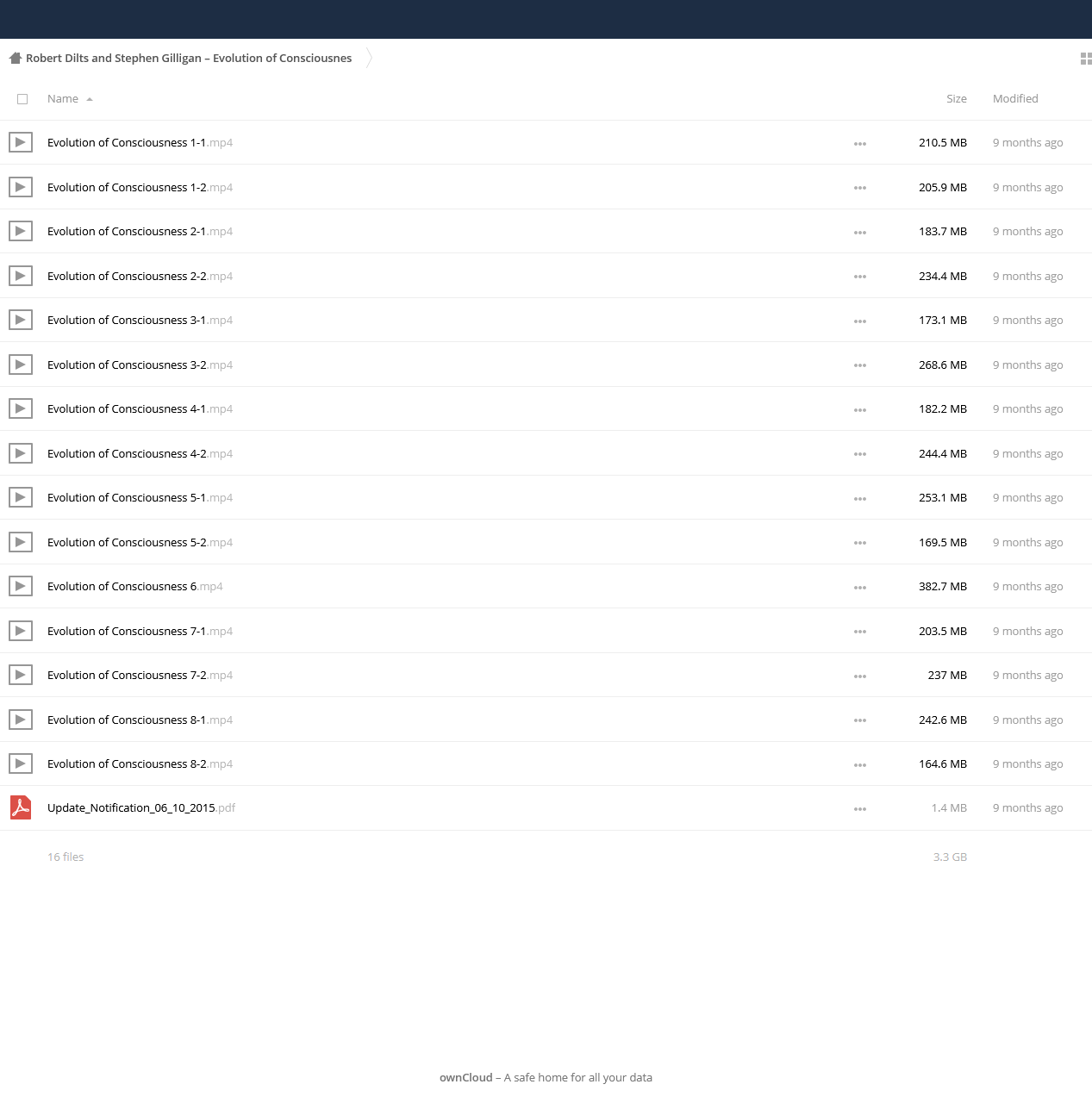1092x1103 pixels.
Task: Open file Evolution of Consciousness 5-1.mp4
Action: click(140, 498)
